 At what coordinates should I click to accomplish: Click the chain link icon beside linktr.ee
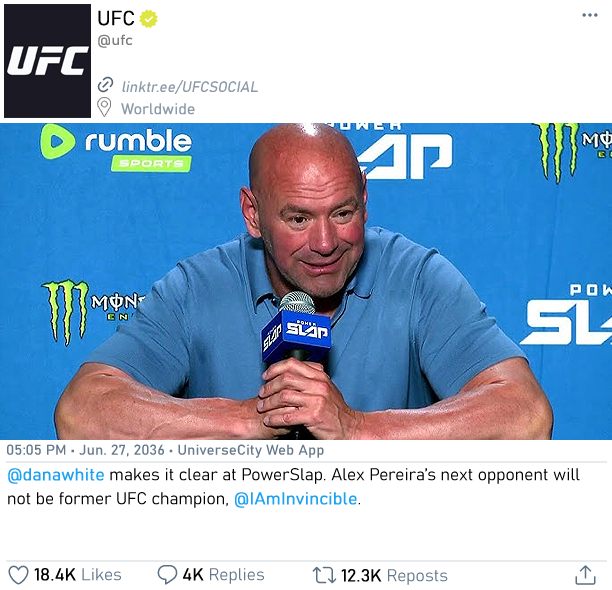[x=105, y=84]
